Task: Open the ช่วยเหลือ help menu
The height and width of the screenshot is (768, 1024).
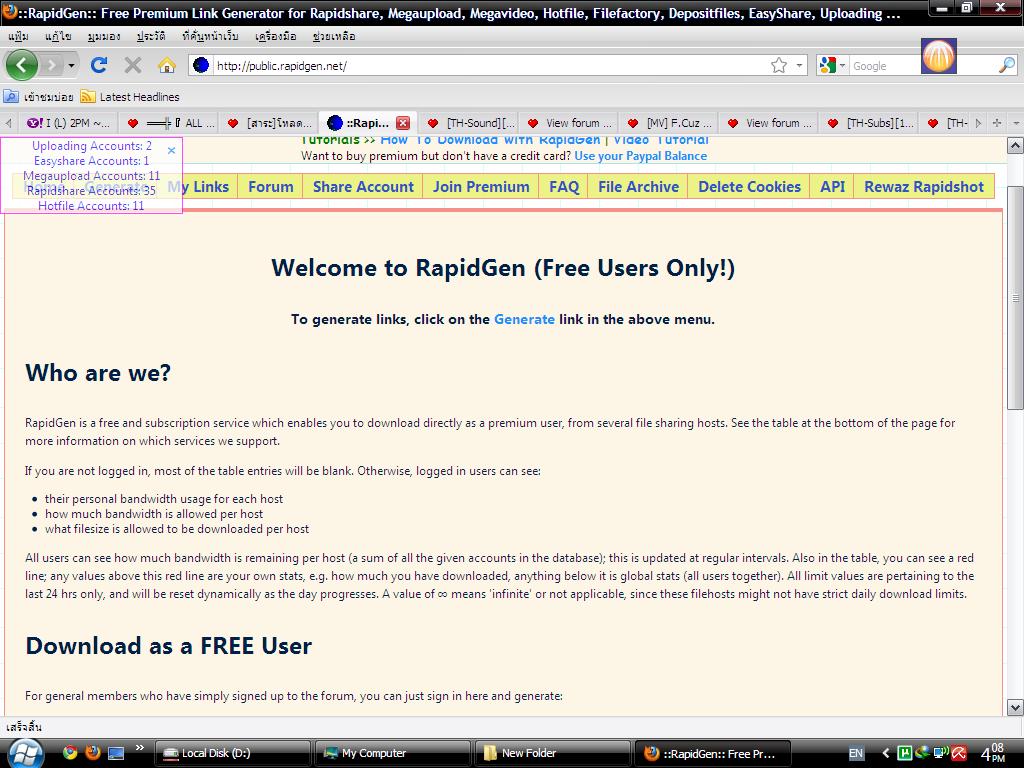Action: click(334, 36)
